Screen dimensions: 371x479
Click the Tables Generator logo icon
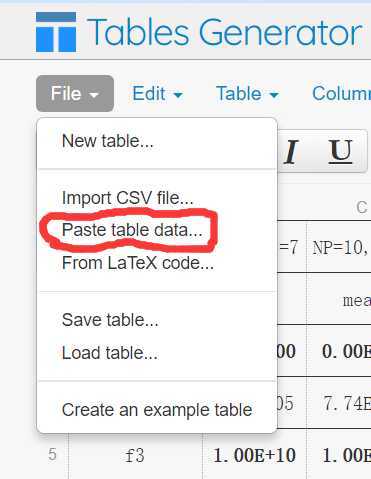[x=56, y=32]
